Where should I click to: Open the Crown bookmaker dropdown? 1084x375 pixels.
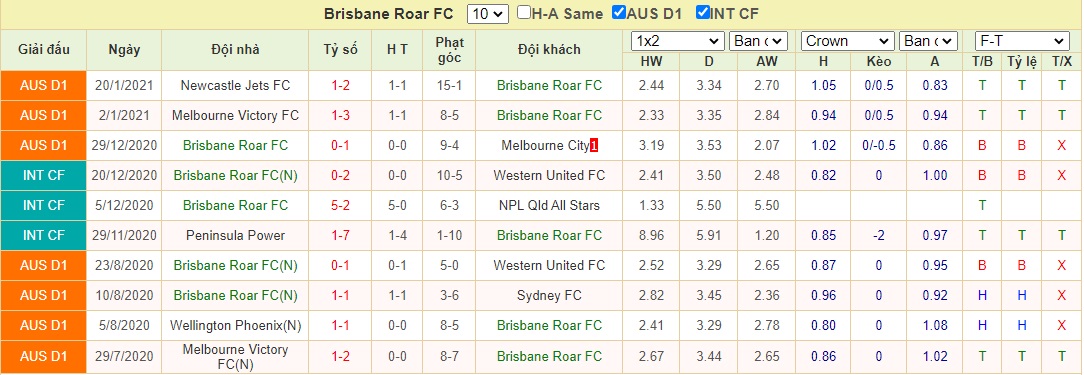coord(848,42)
